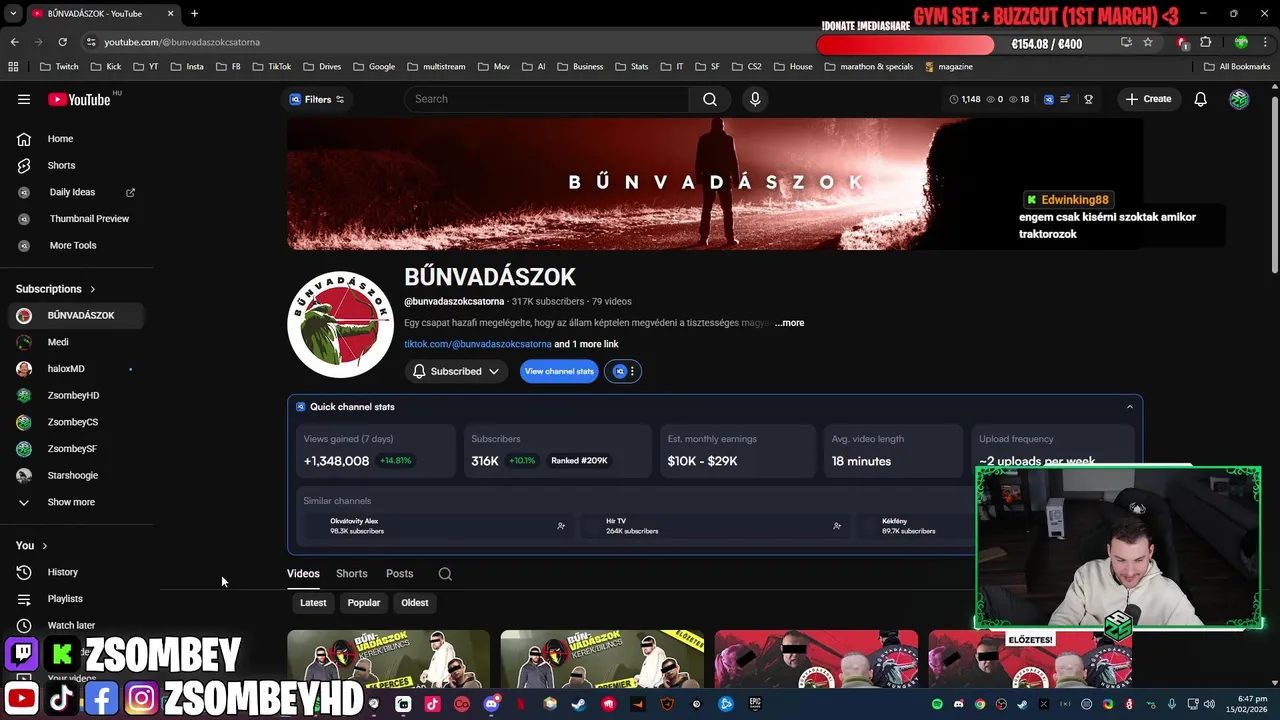Image resolution: width=1280 pixels, height=720 pixels.
Task: Go back with the browser back arrow
Action: [14, 42]
